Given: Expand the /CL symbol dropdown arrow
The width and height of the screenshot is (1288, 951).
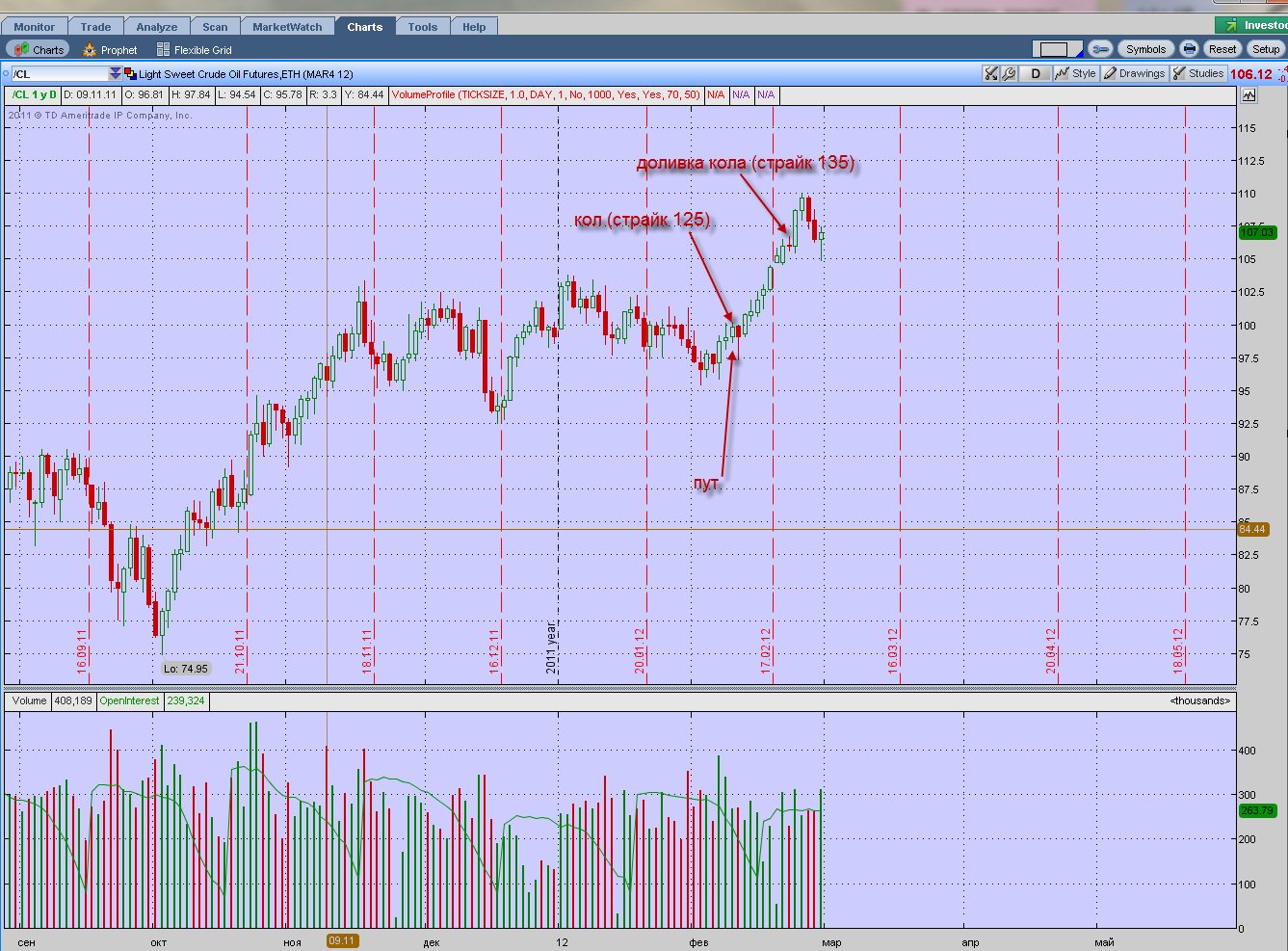Looking at the screenshot, I should tap(116, 74).
